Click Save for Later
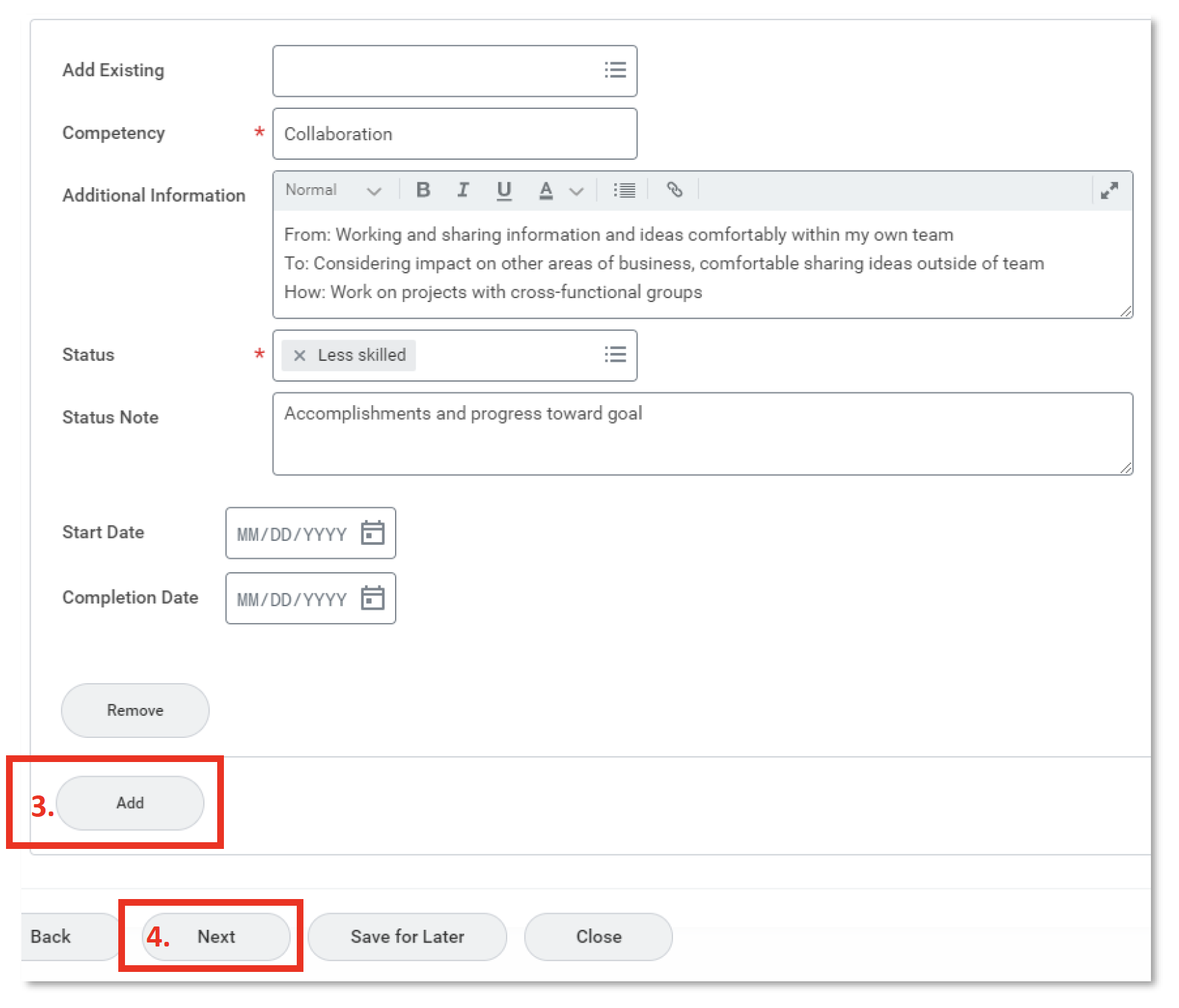 click(x=407, y=936)
